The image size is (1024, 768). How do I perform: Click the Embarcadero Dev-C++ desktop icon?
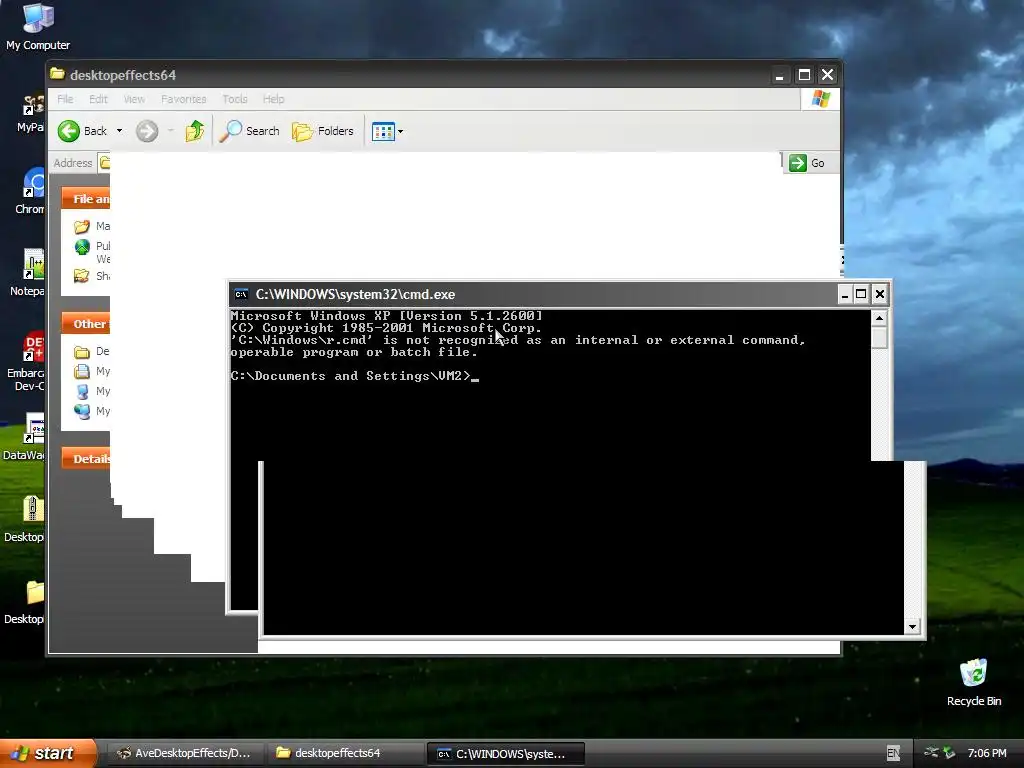tap(25, 362)
